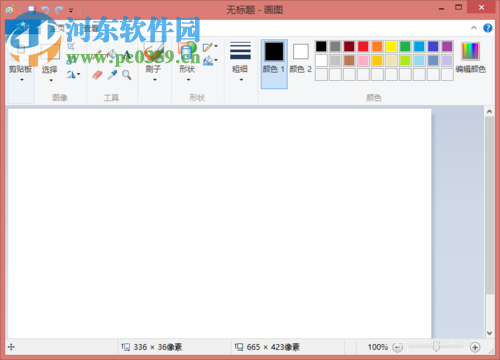Click the vertical scrollbar down arrow
This screenshot has width=500, height=360.
click(489, 333)
